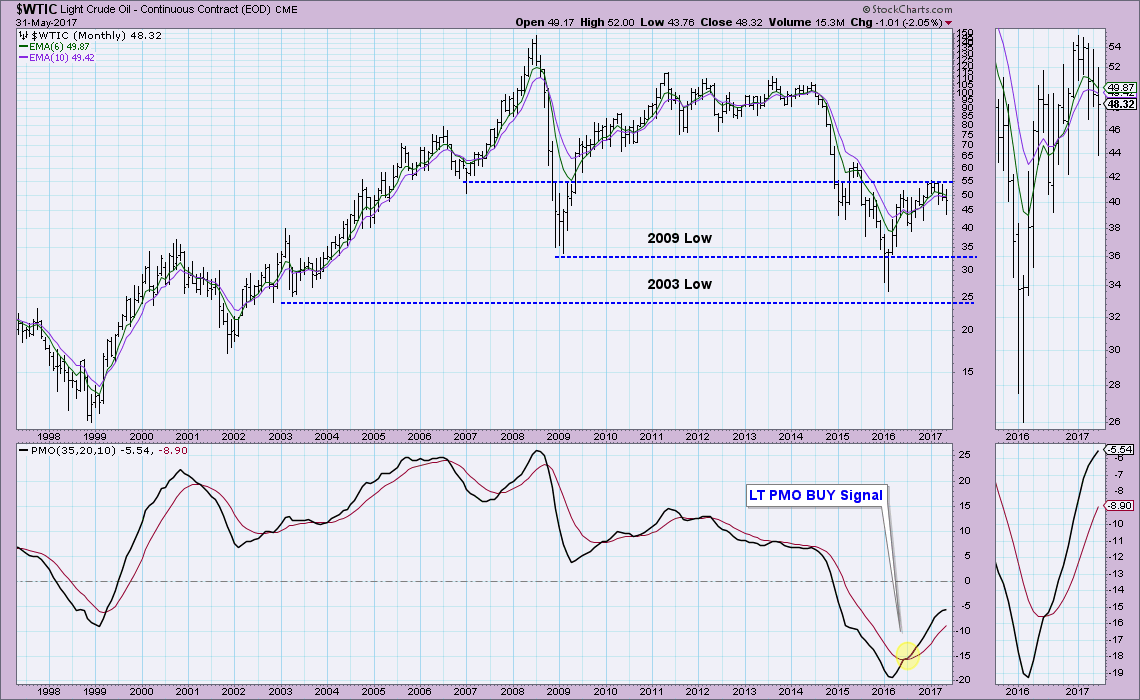The width and height of the screenshot is (1140, 700).
Task: Click the 'Open 49.17' header value
Action: (545, 23)
